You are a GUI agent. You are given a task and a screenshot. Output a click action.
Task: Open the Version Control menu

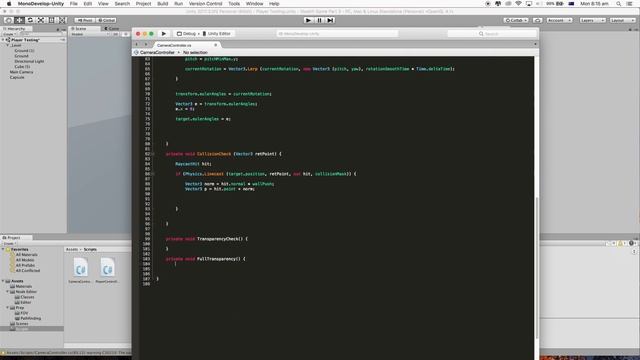pyautogui.click(x=205, y=4)
